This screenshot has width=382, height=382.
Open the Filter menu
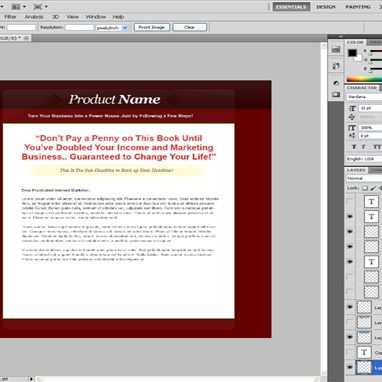(10, 17)
